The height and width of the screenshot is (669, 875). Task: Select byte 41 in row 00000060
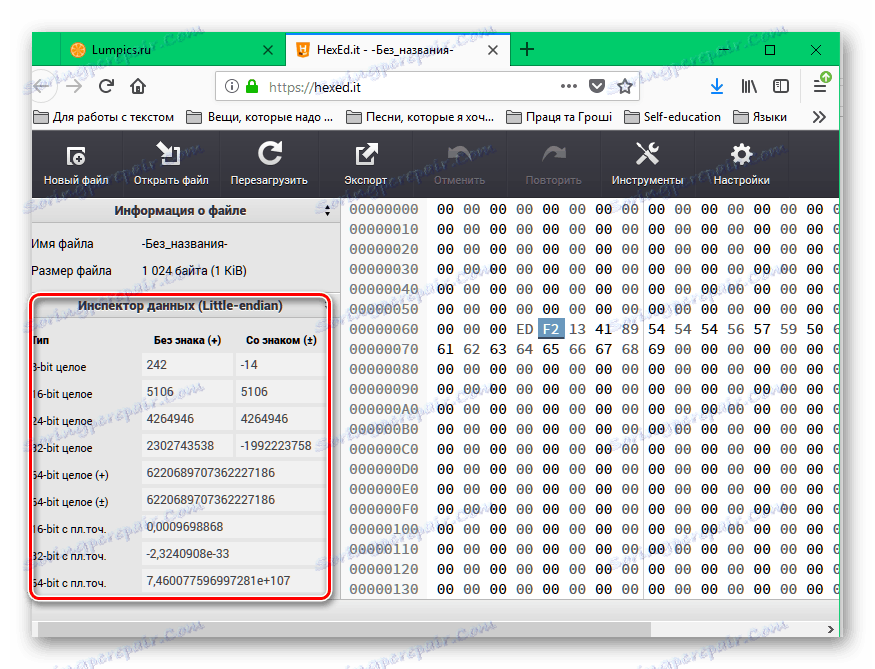[603, 329]
